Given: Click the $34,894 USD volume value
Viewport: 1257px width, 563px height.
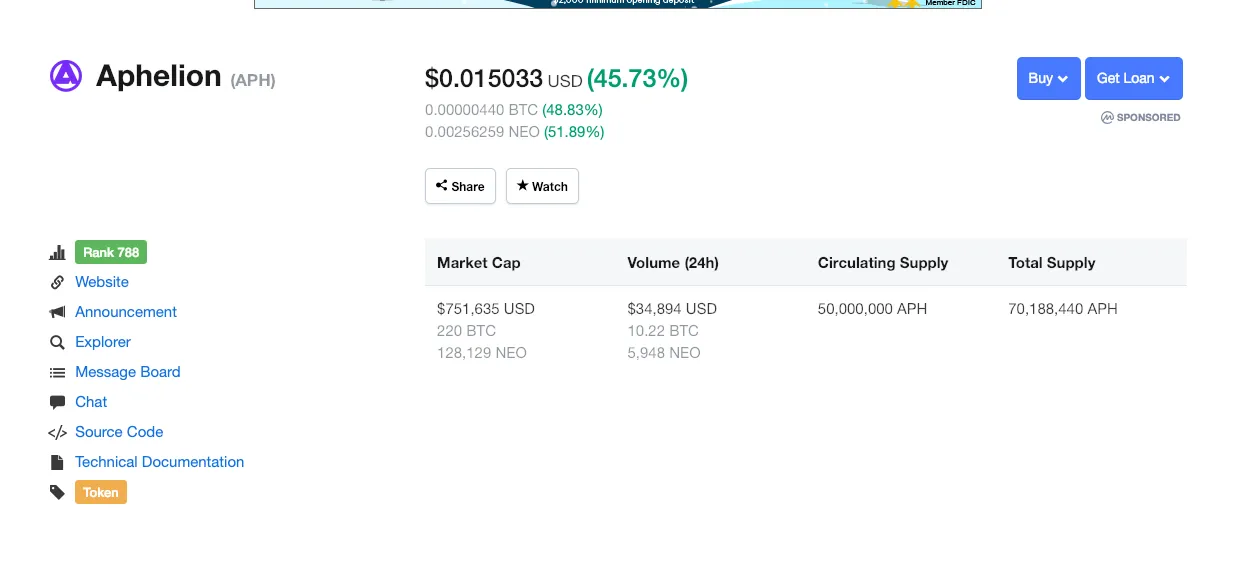Looking at the screenshot, I should [x=672, y=309].
